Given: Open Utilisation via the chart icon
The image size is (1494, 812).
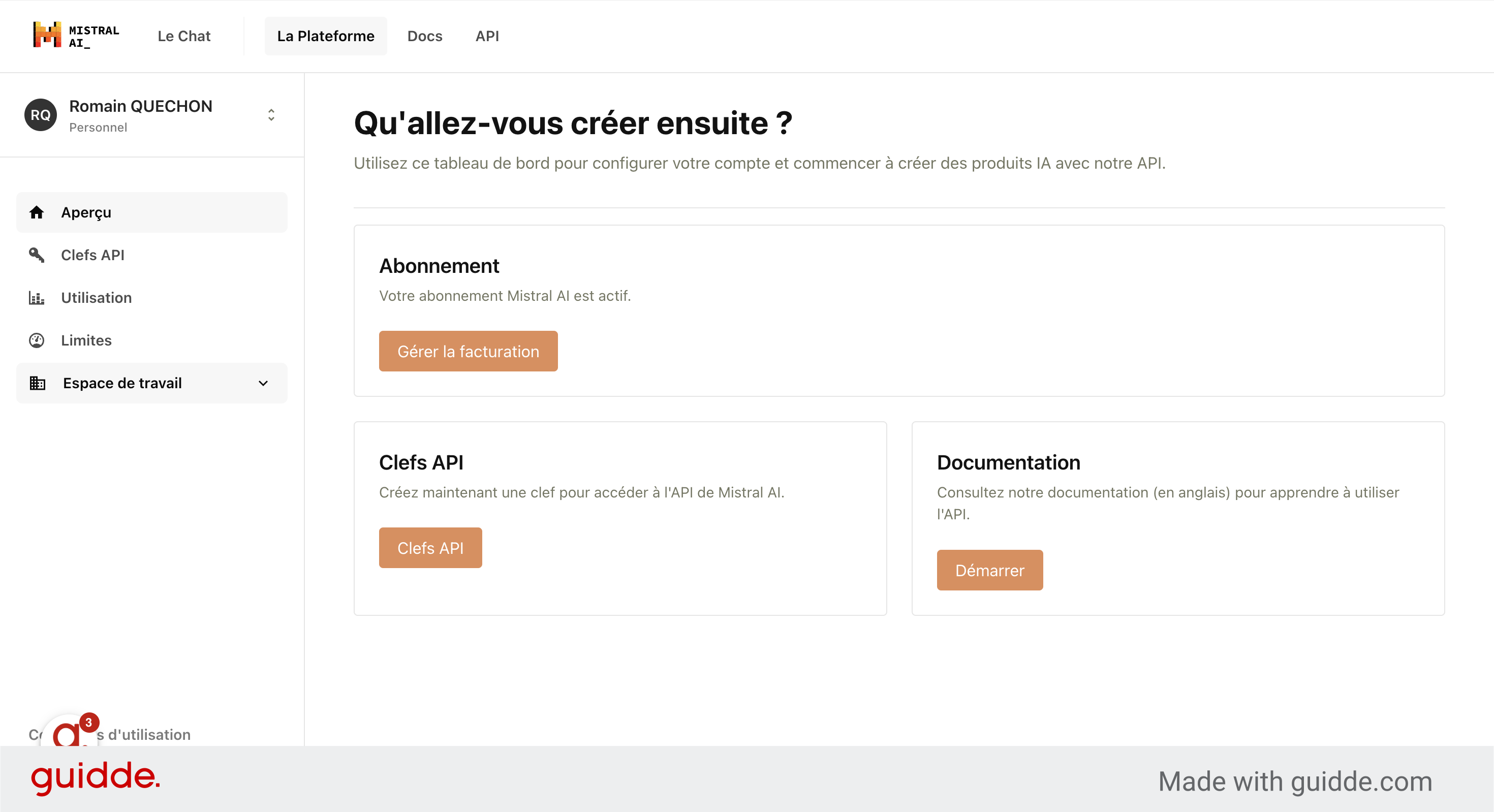Looking at the screenshot, I should point(37,298).
